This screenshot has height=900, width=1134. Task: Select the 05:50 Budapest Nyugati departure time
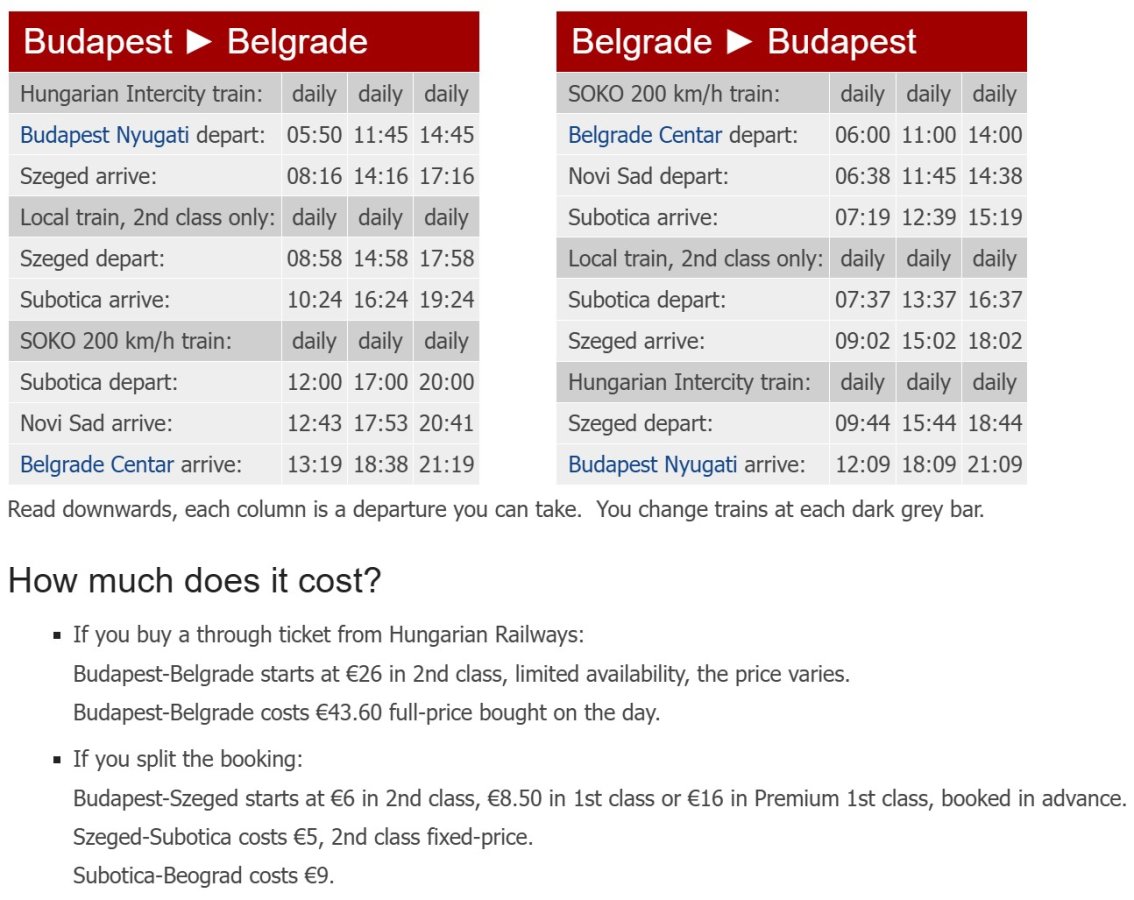point(314,135)
